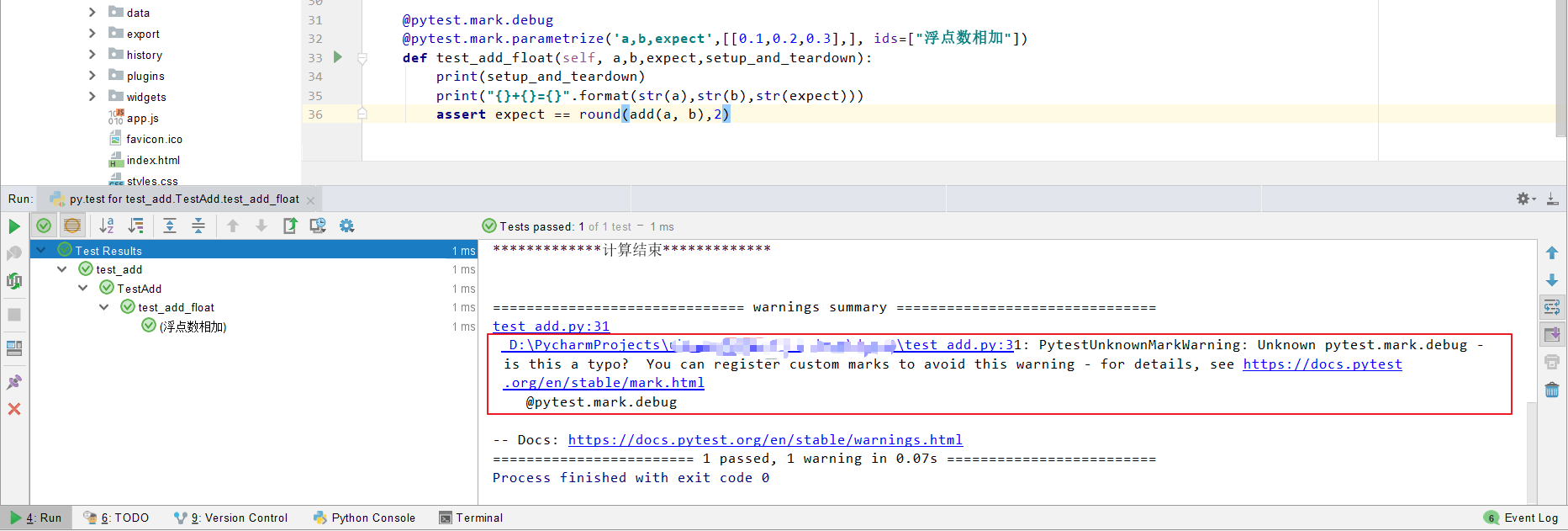
Task: Rerun tests with the green play button
Action: coord(14,226)
